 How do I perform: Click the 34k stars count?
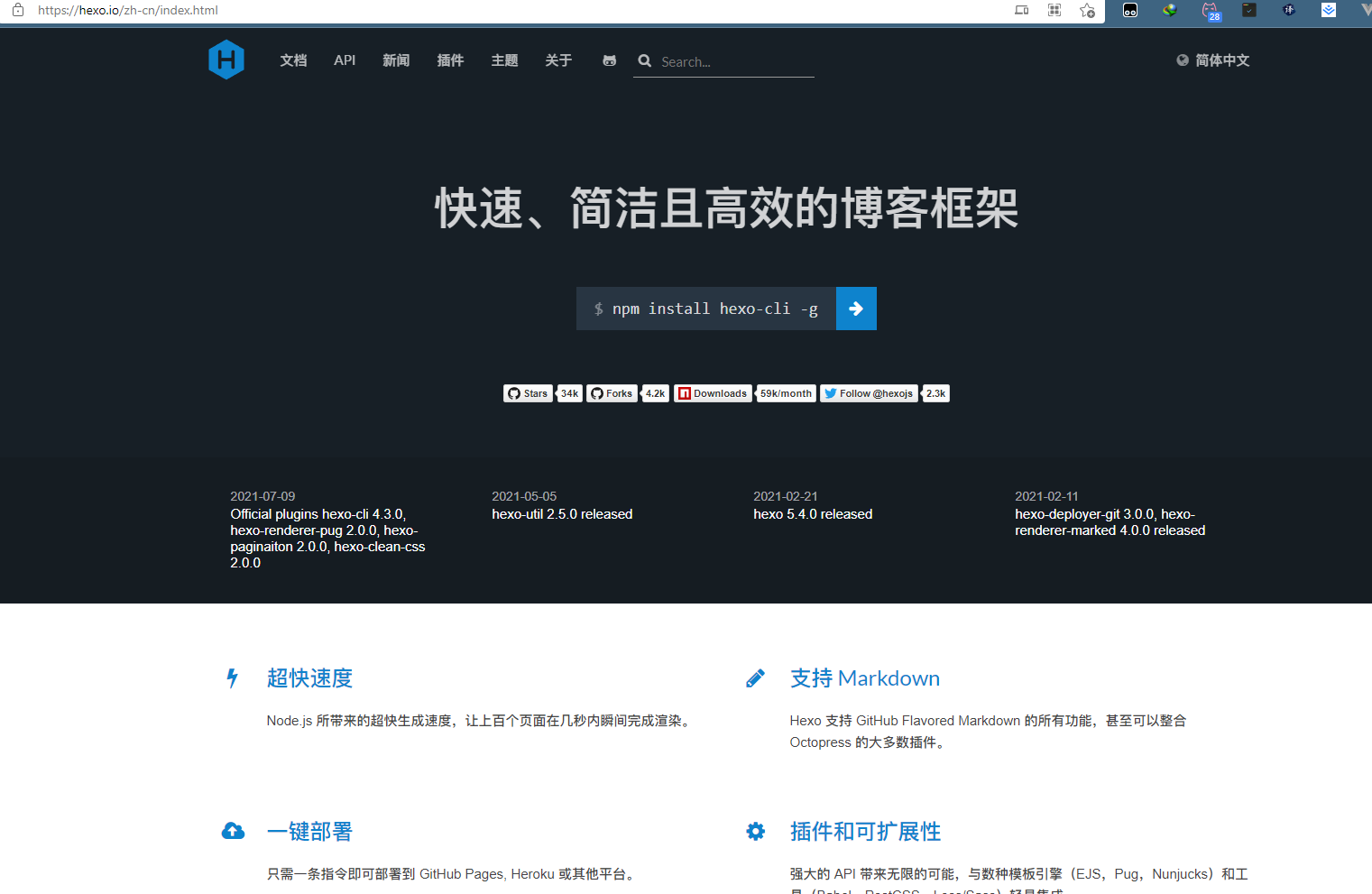(x=569, y=393)
